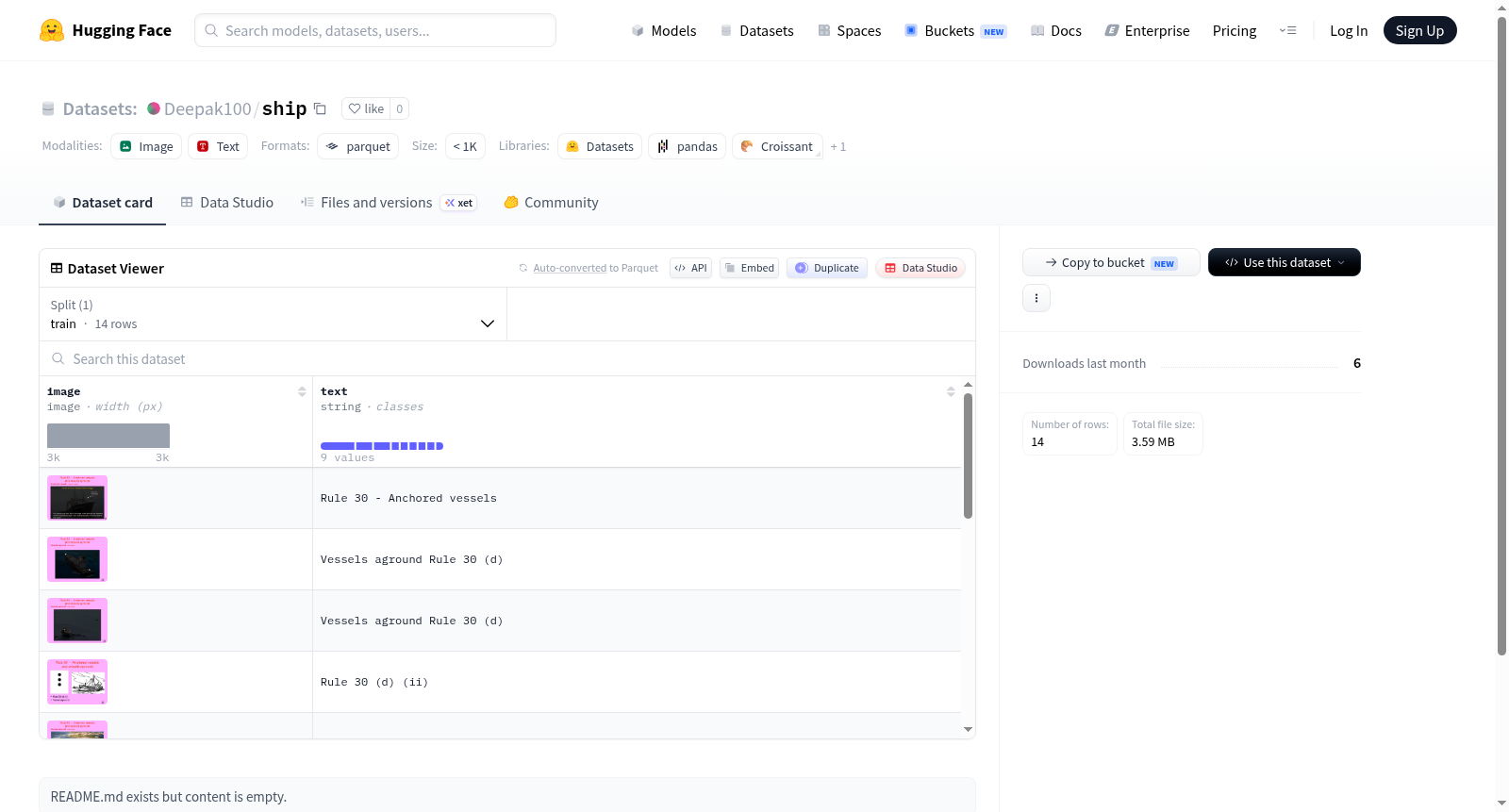Screen dimensions: 1509x812
Task: Click the dataset viewer vertical scrollbar thumb
Action: pyautogui.click(x=968, y=456)
